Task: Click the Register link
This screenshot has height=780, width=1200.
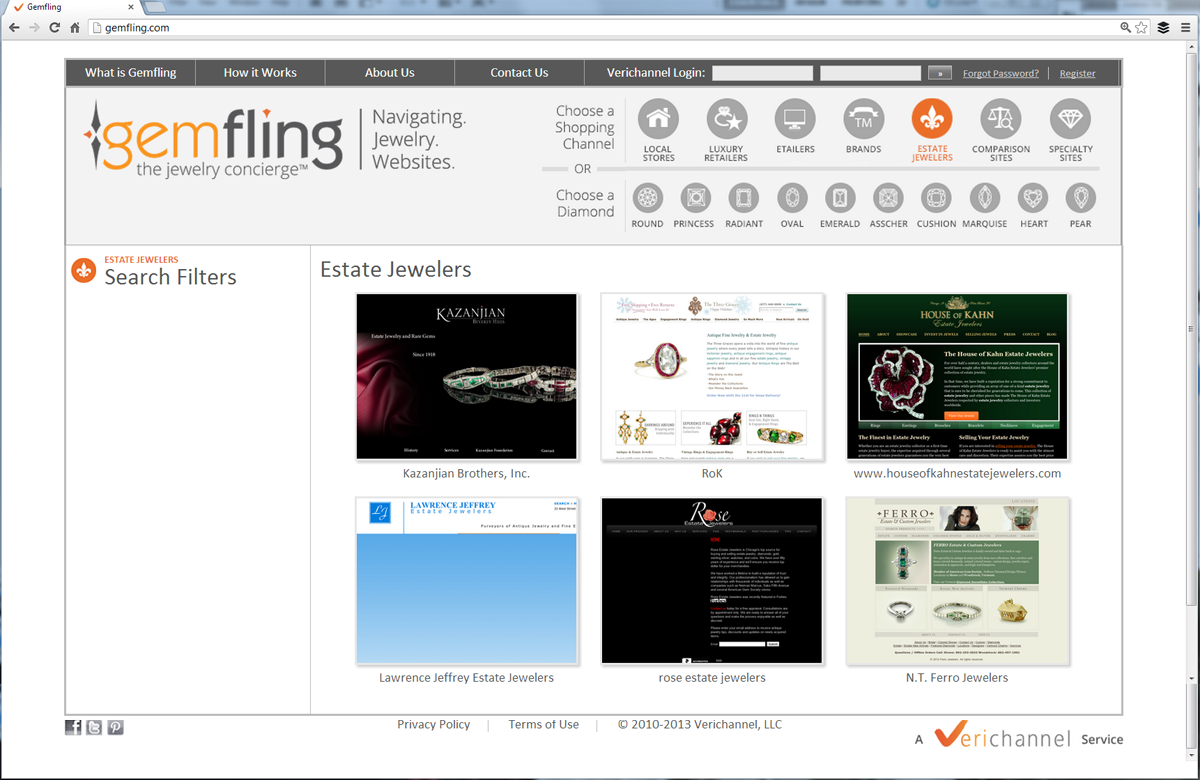Action: coord(1077,73)
